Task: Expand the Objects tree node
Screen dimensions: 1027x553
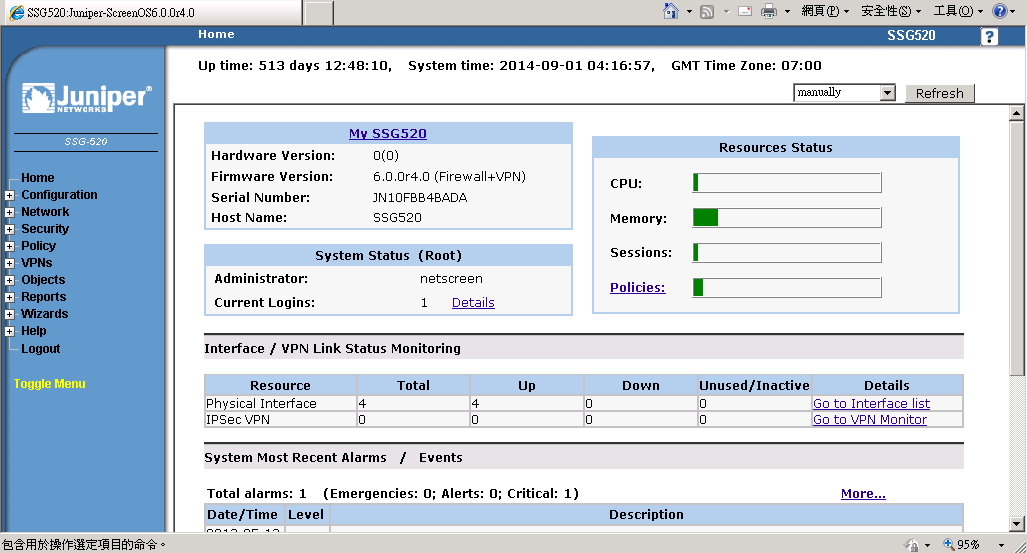Action: 10,280
